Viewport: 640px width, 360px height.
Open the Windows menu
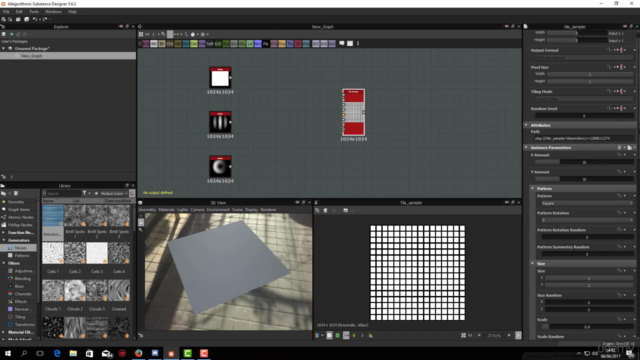point(53,12)
